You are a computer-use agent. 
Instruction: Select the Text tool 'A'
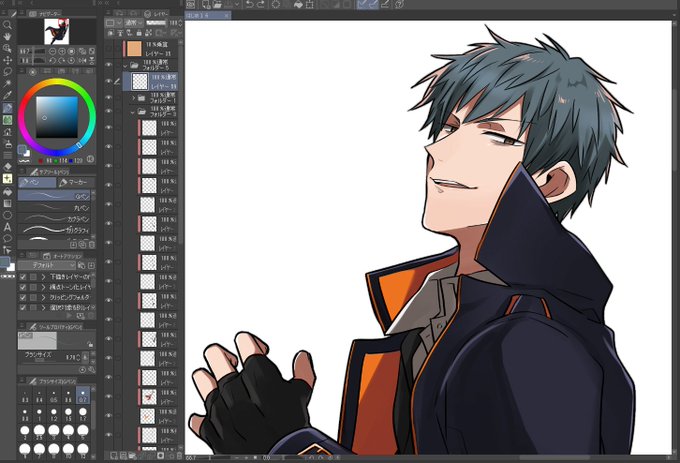point(7,227)
